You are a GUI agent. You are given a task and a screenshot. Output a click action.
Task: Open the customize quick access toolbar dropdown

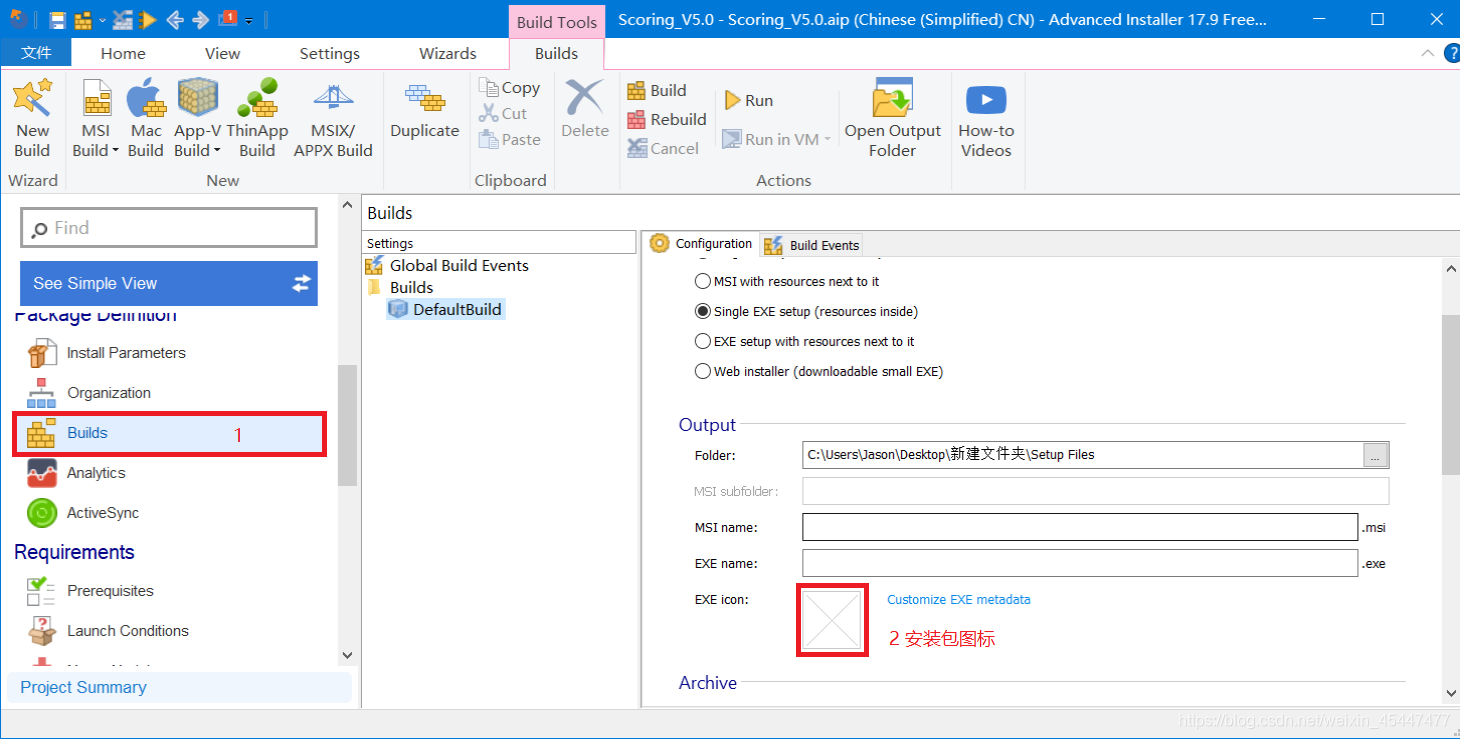tap(248, 20)
